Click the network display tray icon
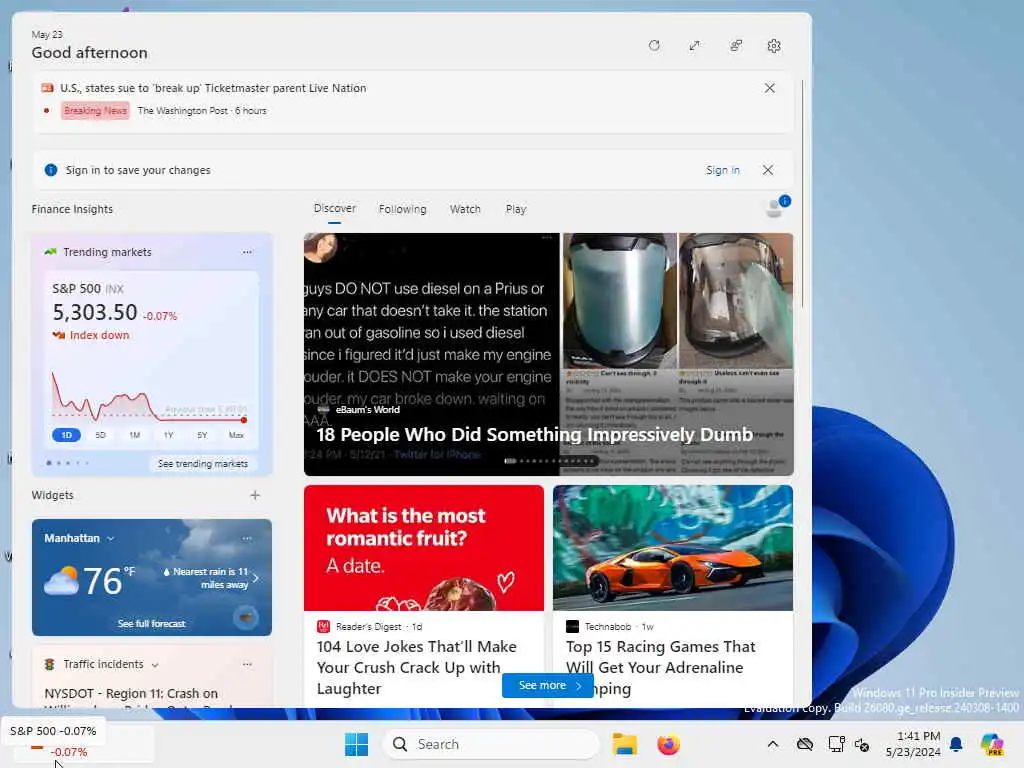This screenshot has width=1024, height=768. (x=836, y=744)
